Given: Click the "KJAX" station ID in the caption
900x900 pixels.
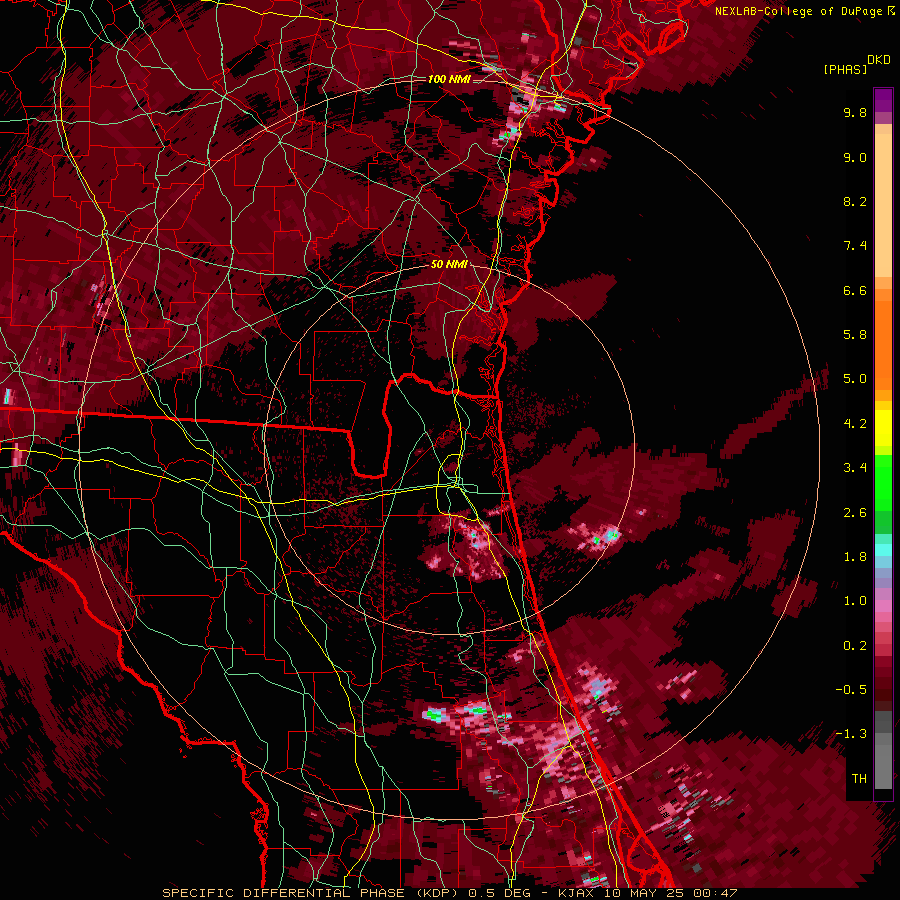Looking at the screenshot, I should [x=578, y=893].
